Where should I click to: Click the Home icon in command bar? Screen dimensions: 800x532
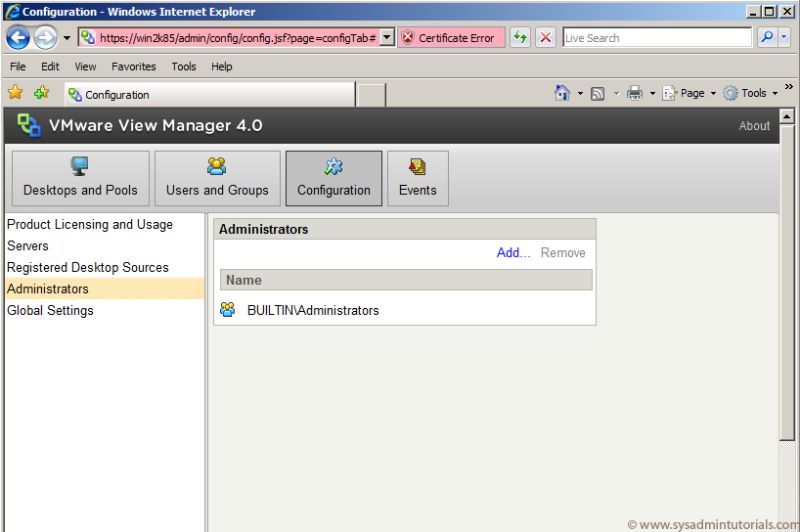562,93
